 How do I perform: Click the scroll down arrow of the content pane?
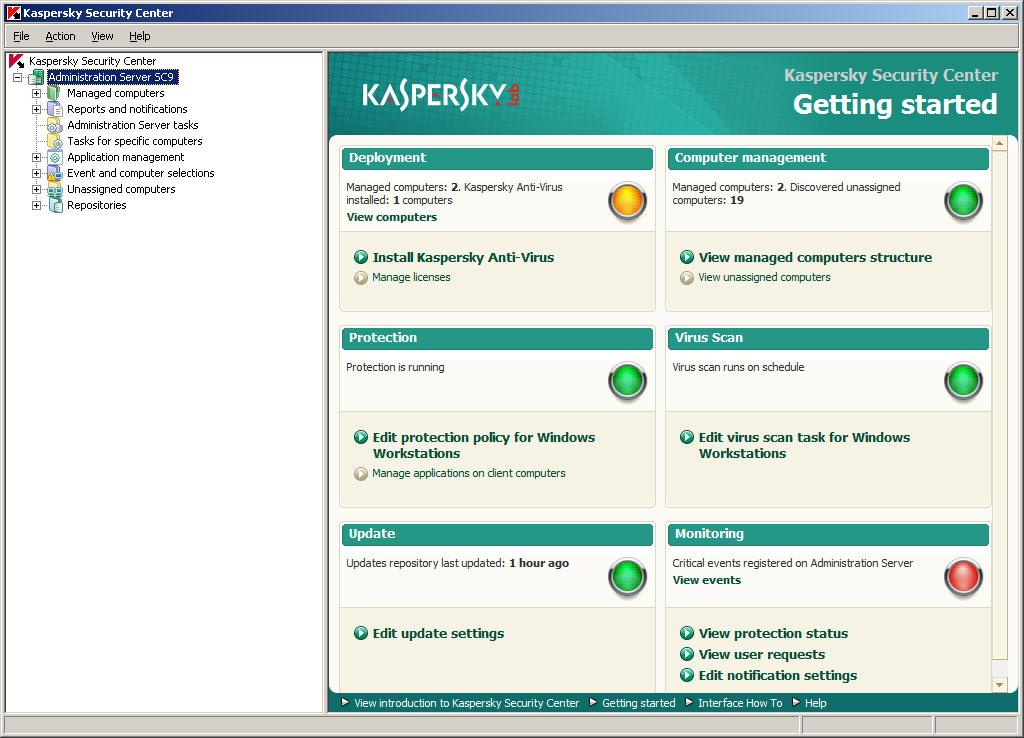tap(999, 684)
